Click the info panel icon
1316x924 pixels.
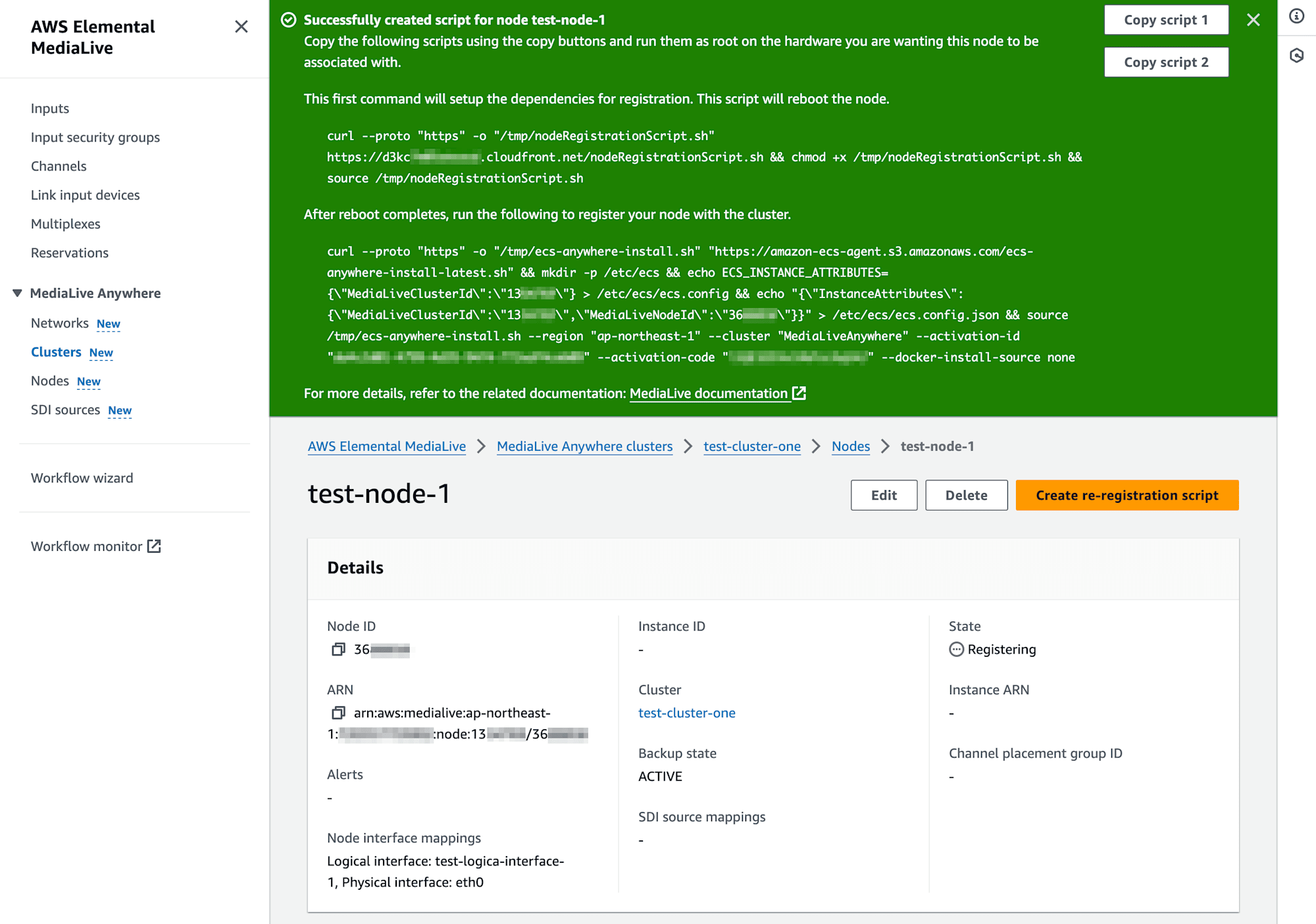tap(1297, 16)
